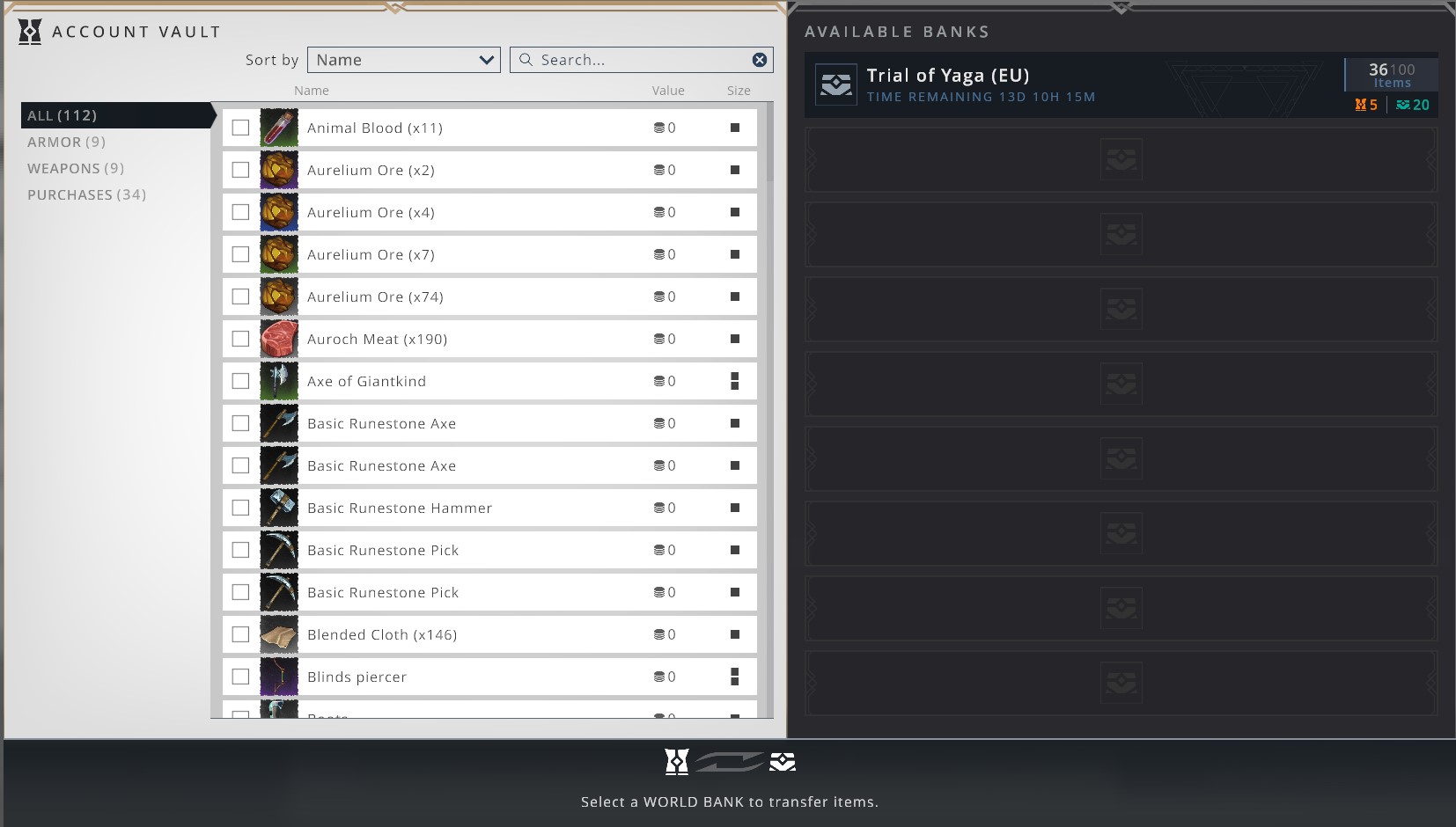
Task: Click the Time Remaining 13D 10H 15M text
Action: point(981,97)
